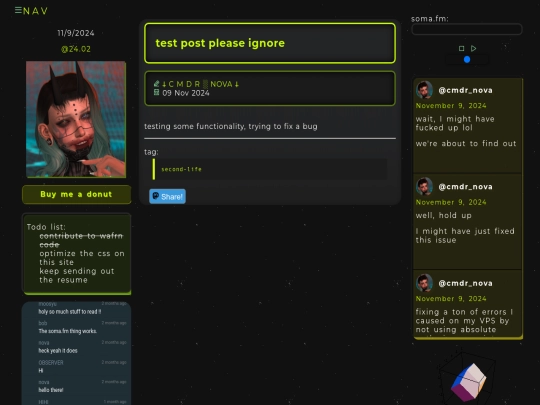The width and height of the screenshot is (540, 405).
Task: Click the soma.fm play triangle icon
Action: point(474,49)
